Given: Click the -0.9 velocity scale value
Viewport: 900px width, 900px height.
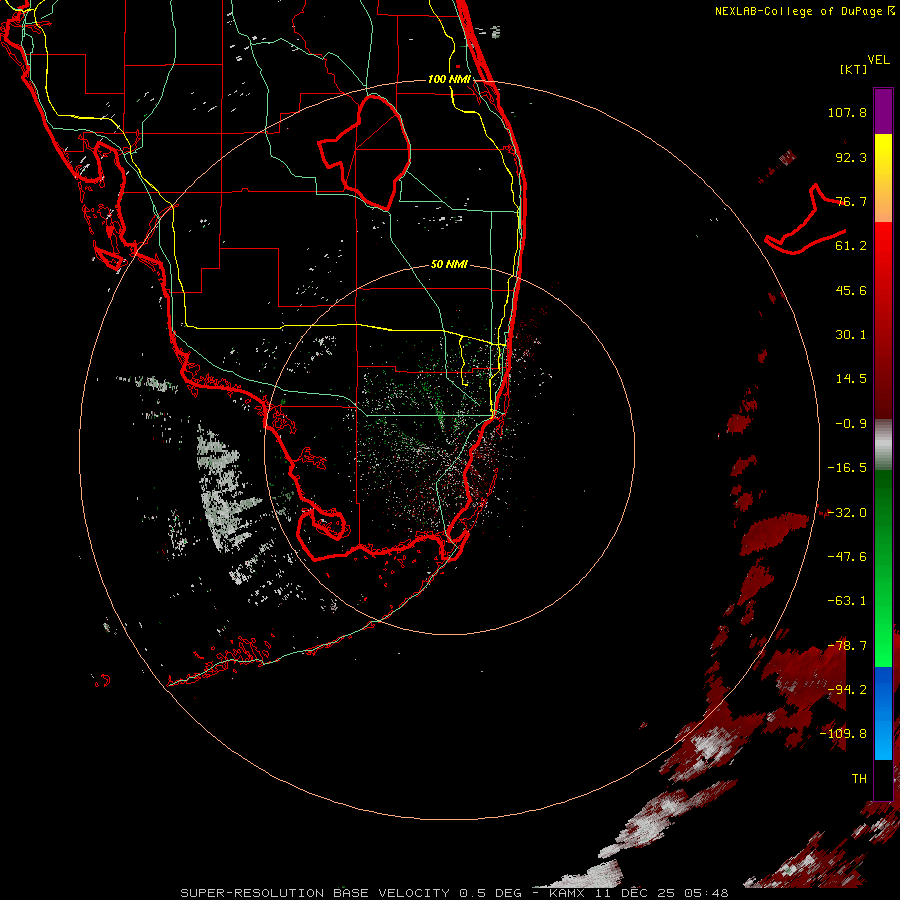Looking at the screenshot, I should [851, 424].
